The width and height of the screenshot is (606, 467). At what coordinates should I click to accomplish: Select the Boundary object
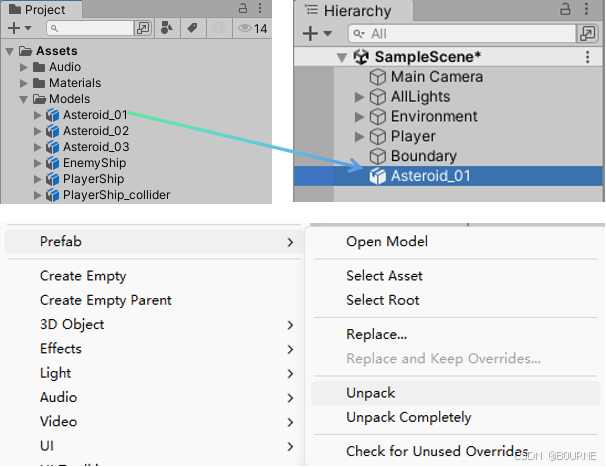pyautogui.click(x=424, y=156)
